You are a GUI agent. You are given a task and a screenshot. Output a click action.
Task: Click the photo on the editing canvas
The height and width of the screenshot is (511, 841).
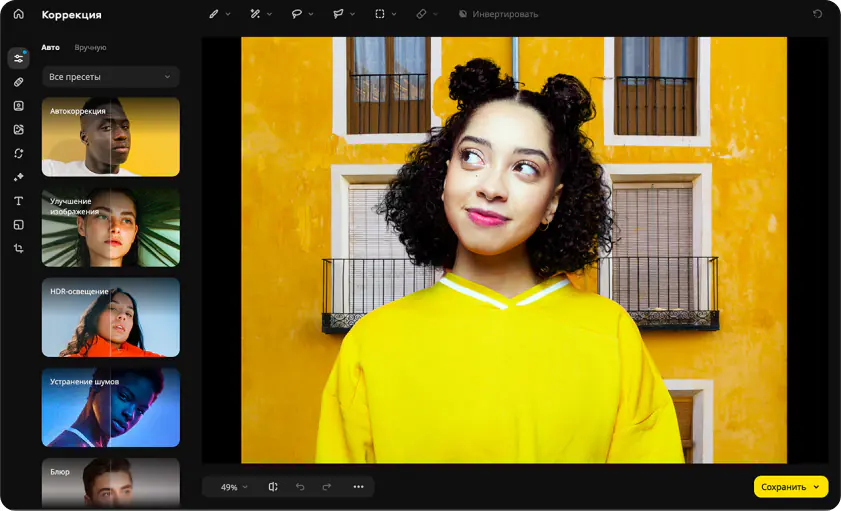tap(514, 250)
